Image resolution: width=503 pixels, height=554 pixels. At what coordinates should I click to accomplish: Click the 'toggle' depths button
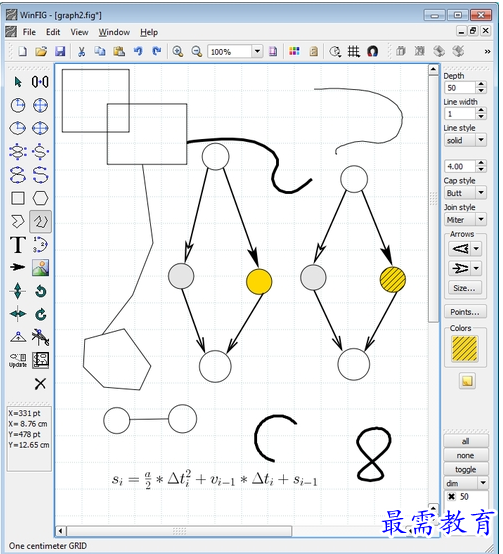pos(466,469)
